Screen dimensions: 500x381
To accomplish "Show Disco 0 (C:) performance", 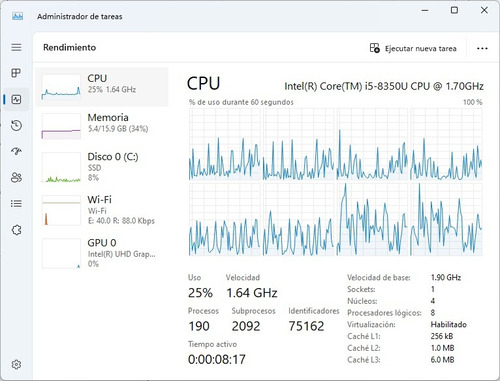I will tap(102, 167).
